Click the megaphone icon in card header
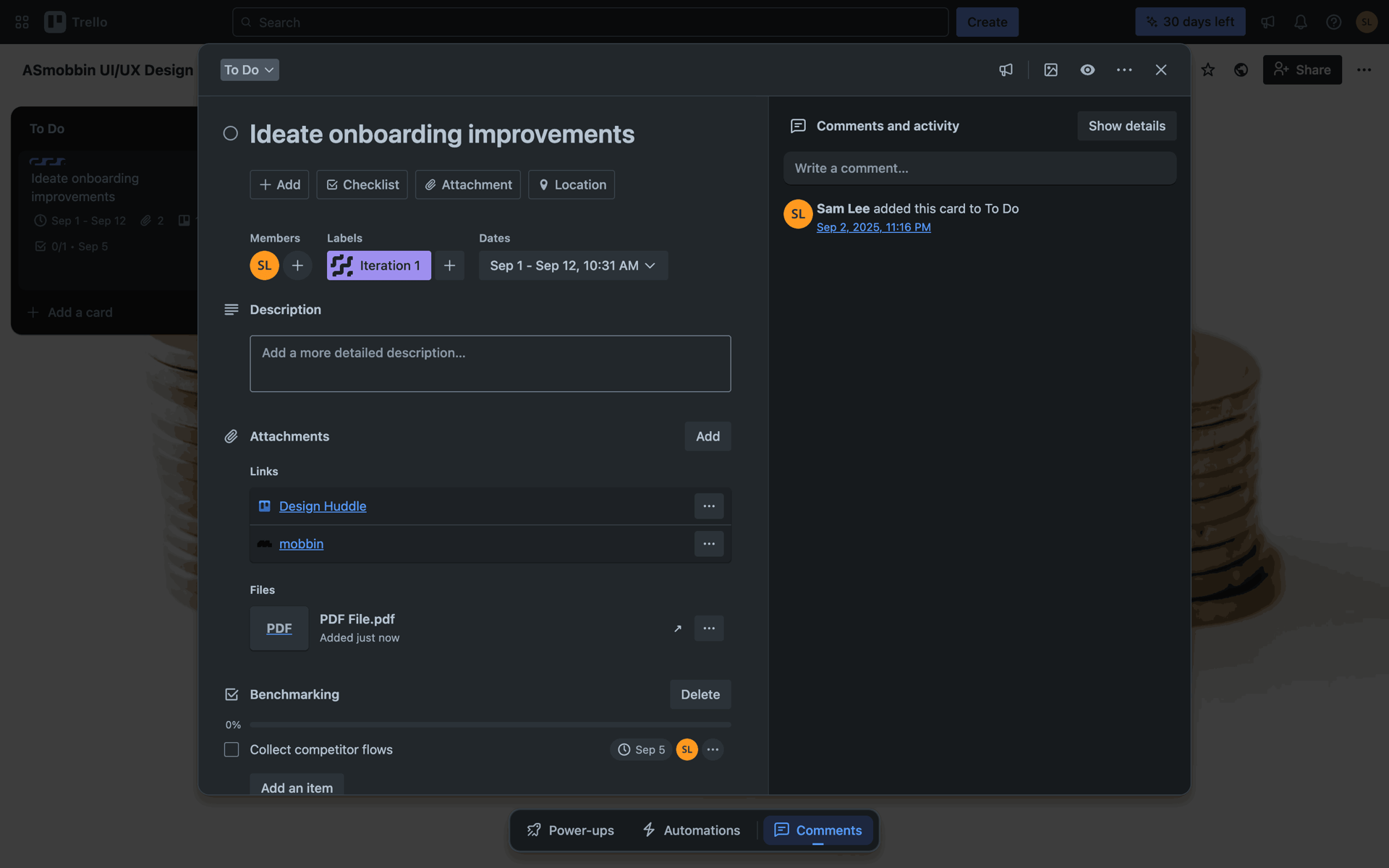Screen dimensions: 1389x868 pyautogui.click(x=1006, y=70)
